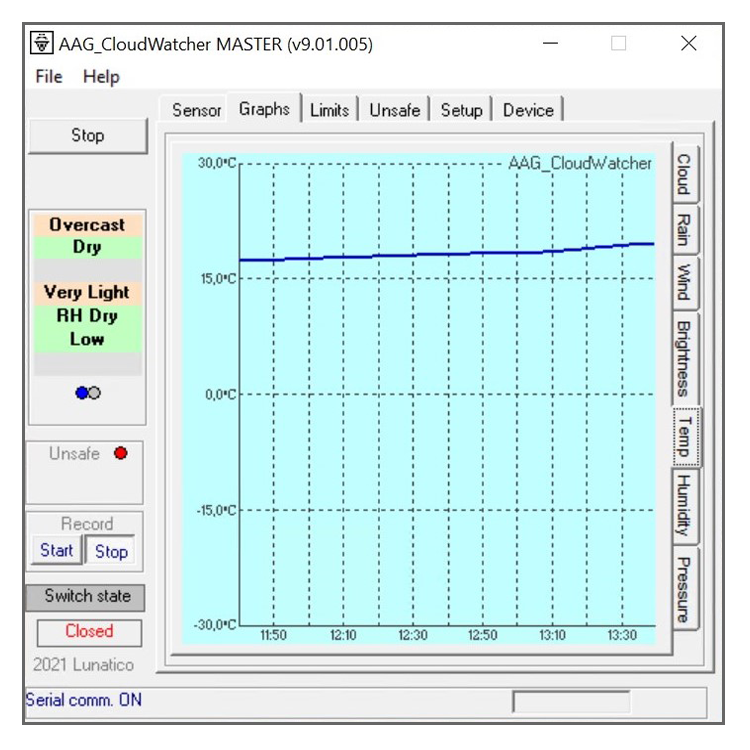The height and width of the screenshot is (750, 750).
Task: Click the Dry rain condition label
Action: pyautogui.click(x=87, y=247)
